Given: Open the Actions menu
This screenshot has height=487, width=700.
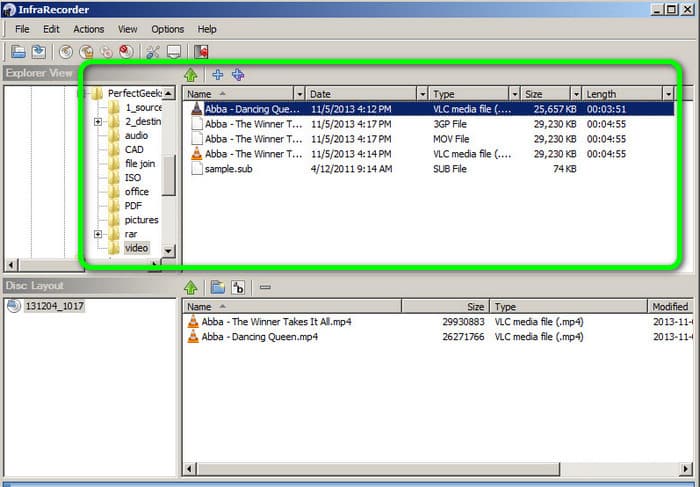Looking at the screenshot, I should (x=89, y=29).
